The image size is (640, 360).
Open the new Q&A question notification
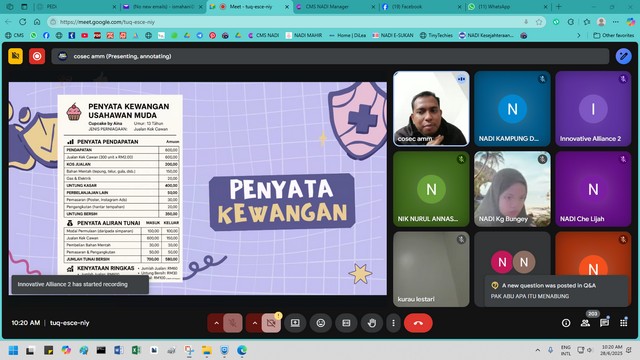[556, 291]
